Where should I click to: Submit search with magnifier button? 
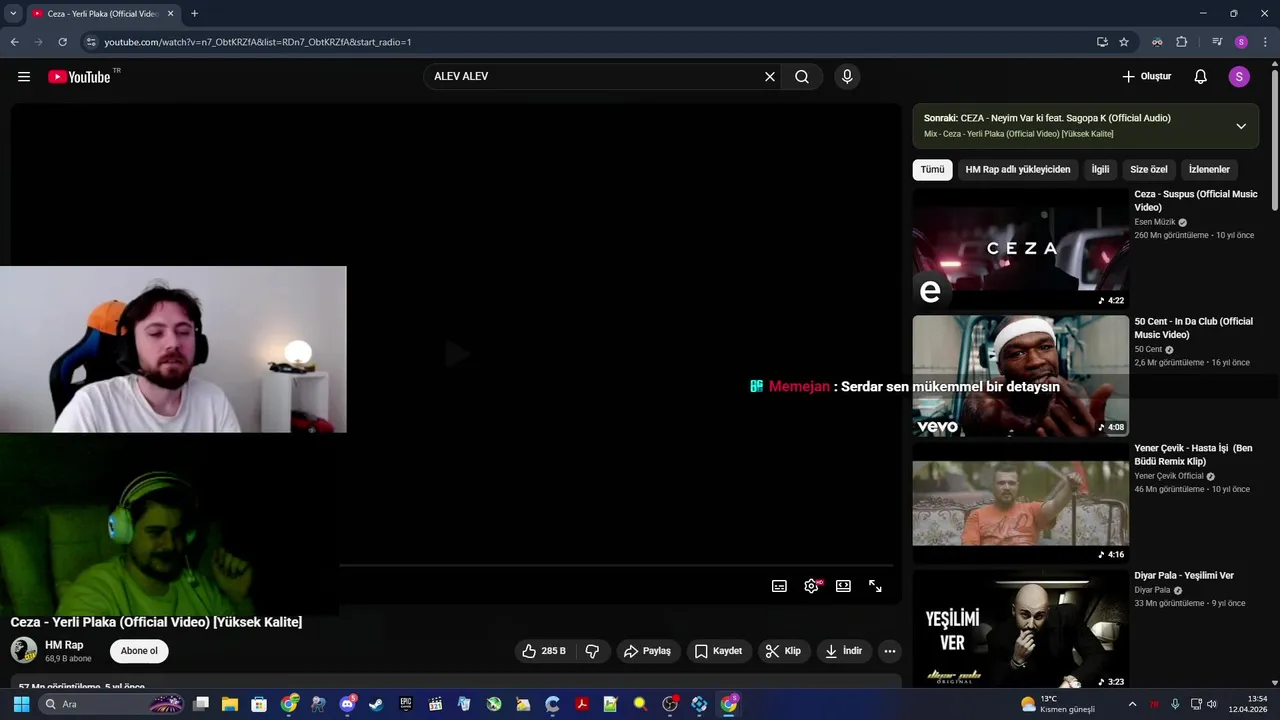[x=802, y=77]
